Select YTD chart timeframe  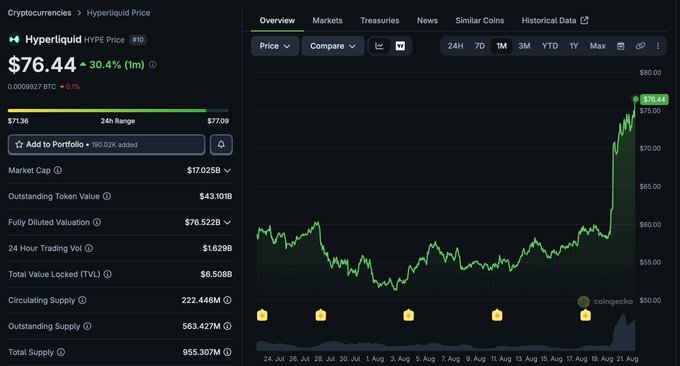pyautogui.click(x=550, y=46)
